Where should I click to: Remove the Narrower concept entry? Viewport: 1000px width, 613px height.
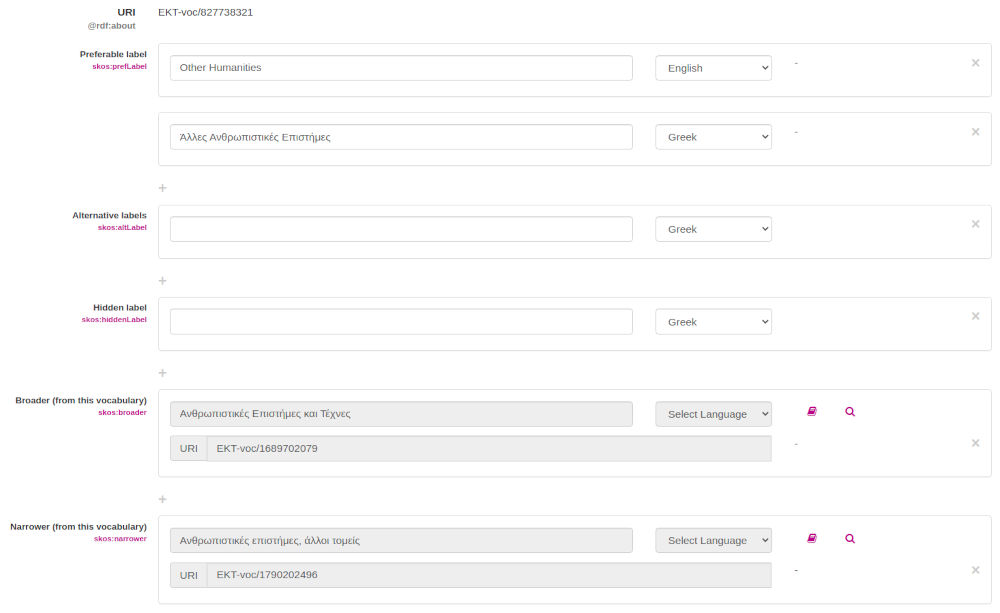[975, 570]
